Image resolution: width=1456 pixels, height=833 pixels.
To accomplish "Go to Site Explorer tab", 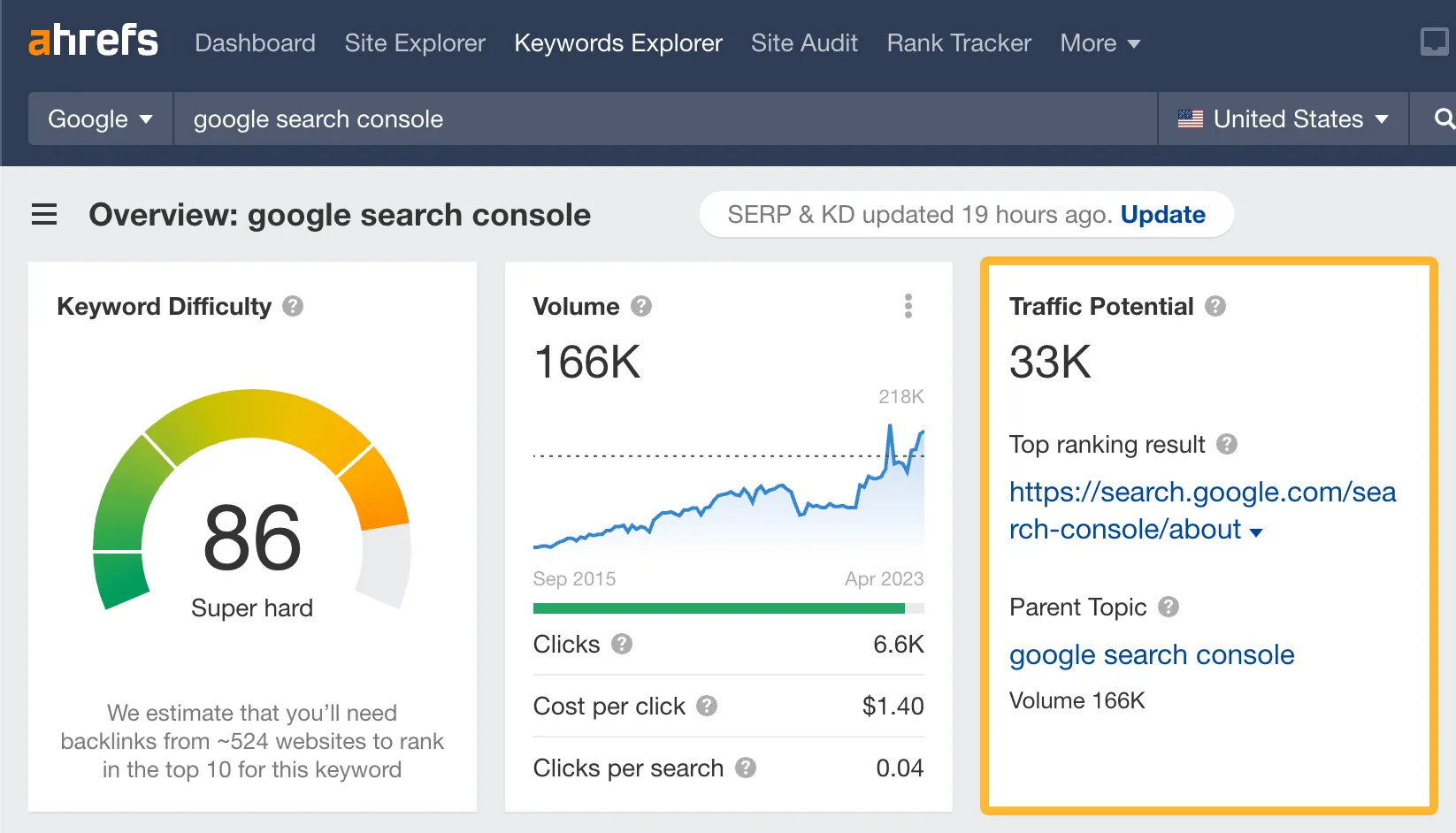I will point(415,42).
